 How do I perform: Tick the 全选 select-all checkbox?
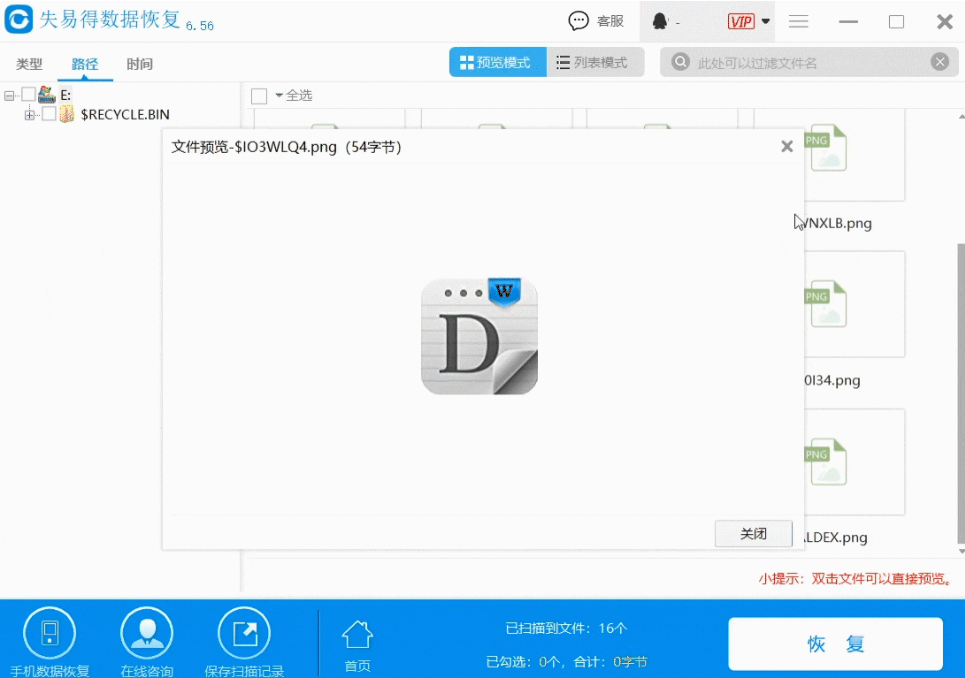[x=259, y=96]
